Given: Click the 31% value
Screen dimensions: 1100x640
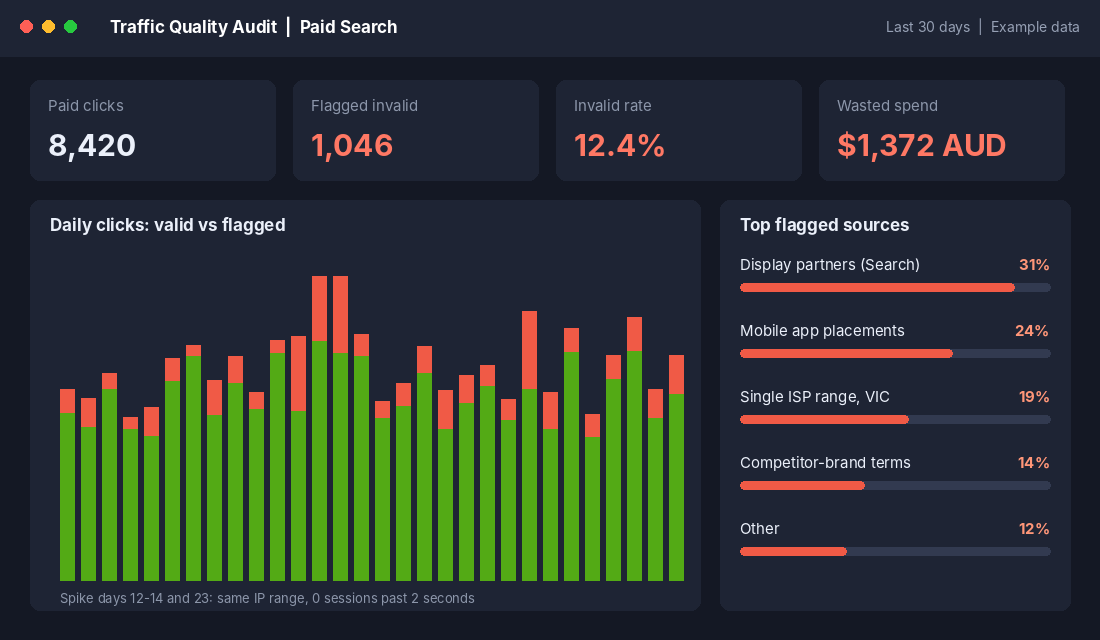Looking at the screenshot, I should point(1034,265).
